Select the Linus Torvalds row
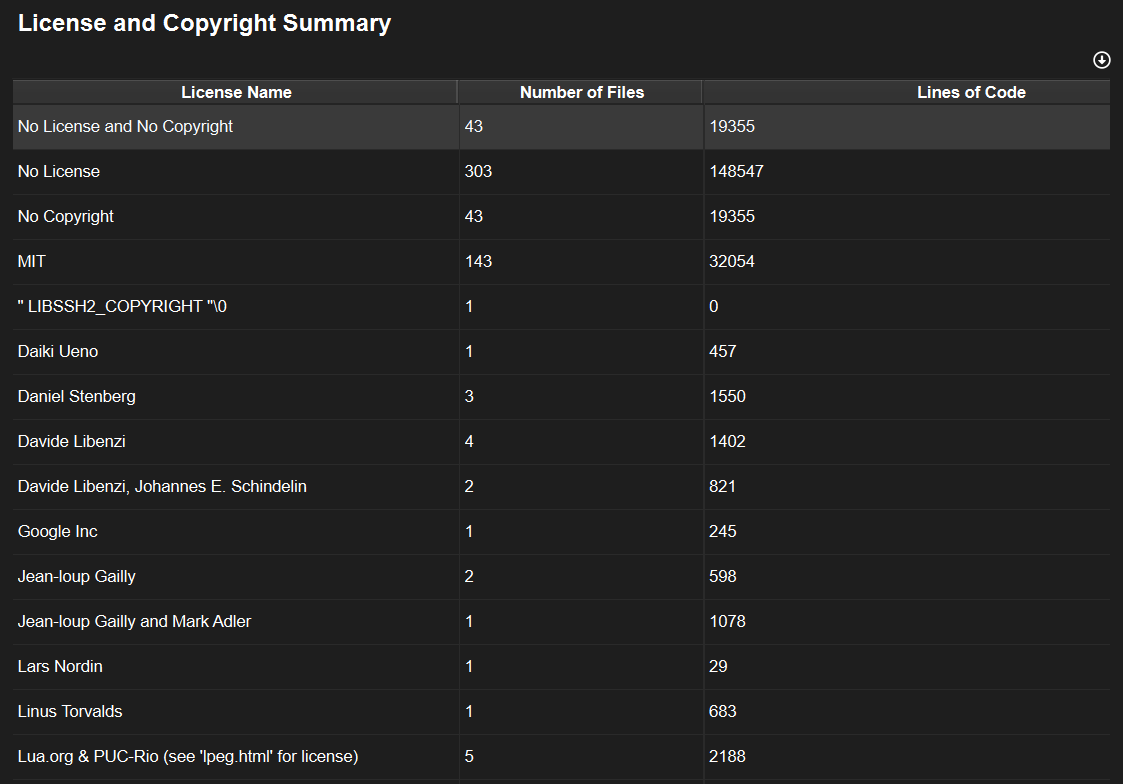1123x784 pixels. (70, 712)
